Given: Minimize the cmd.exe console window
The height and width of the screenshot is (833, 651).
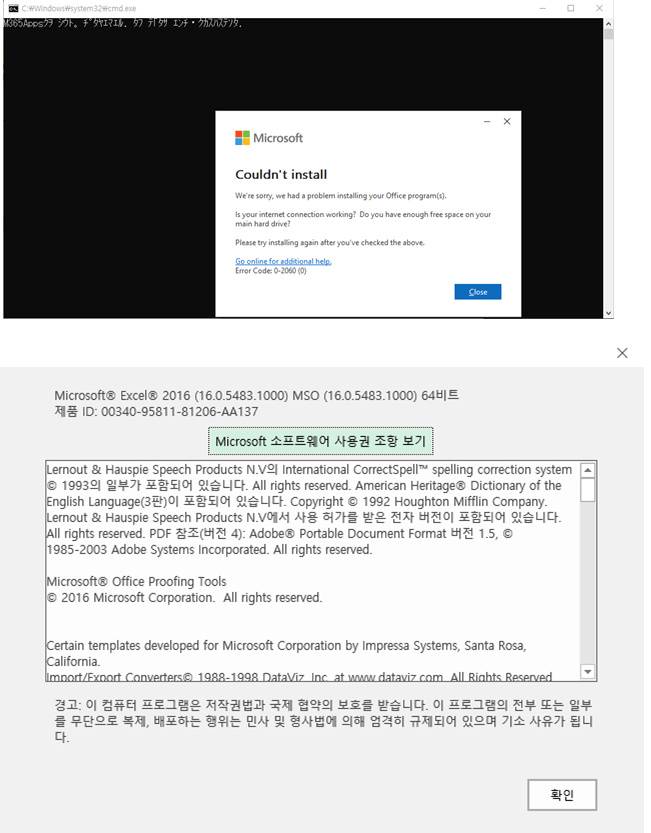Looking at the screenshot, I should pos(543,8).
